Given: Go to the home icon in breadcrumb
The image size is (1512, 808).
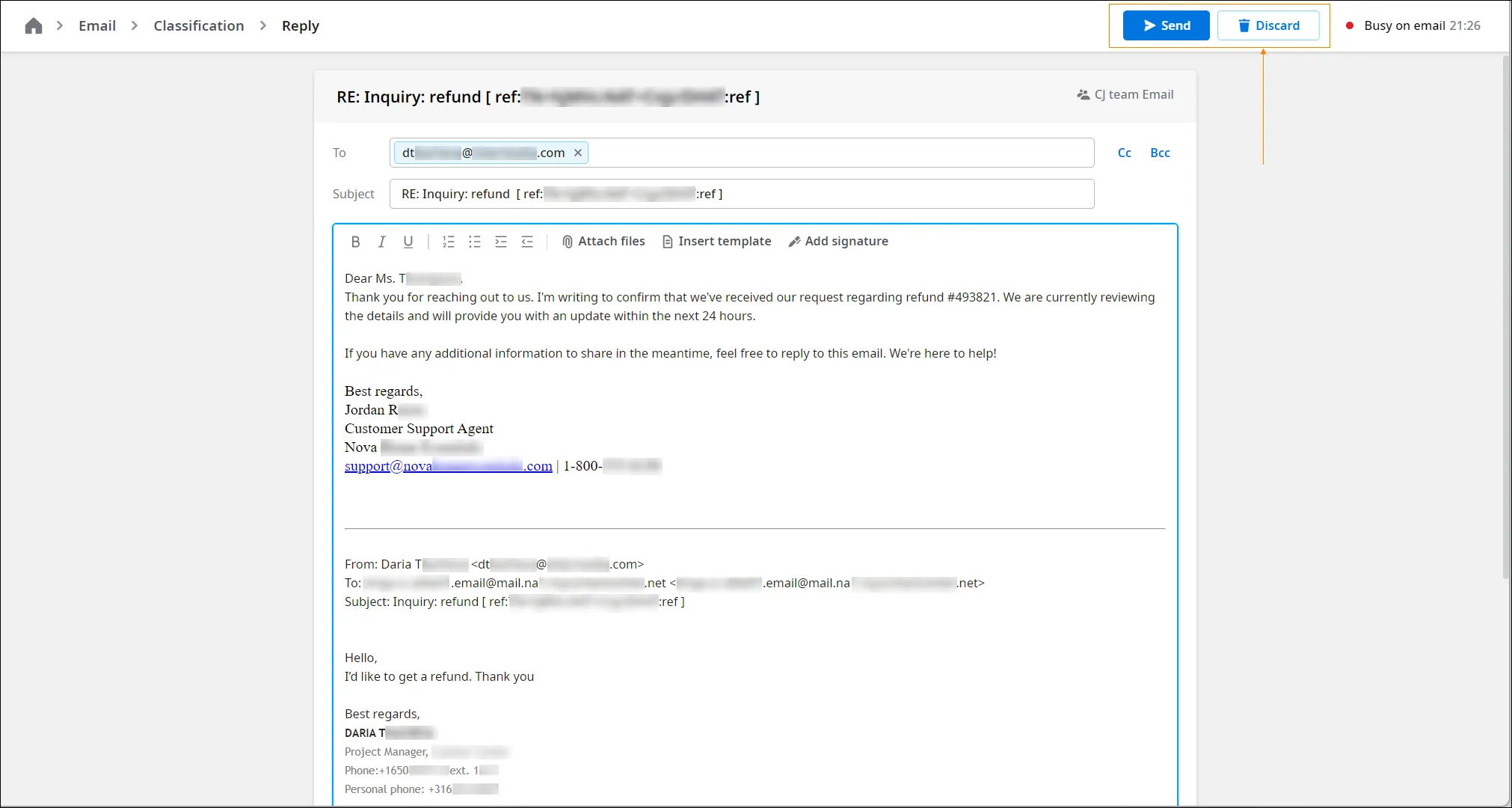Looking at the screenshot, I should [33, 26].
